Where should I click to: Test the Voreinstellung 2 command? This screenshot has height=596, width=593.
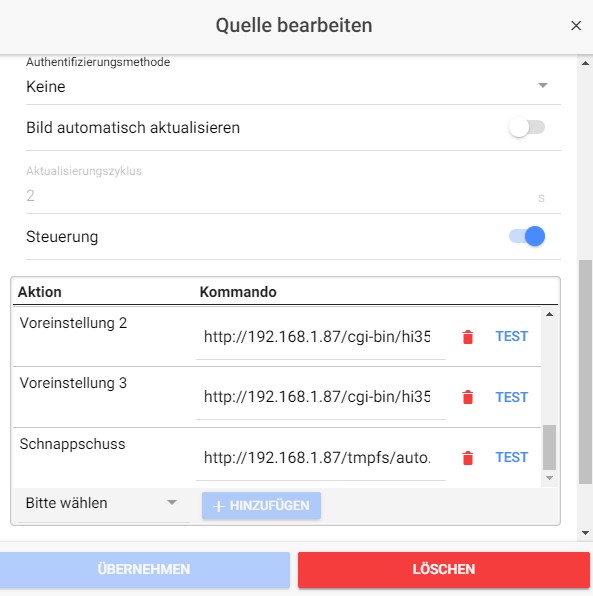click(x=512, y=336)
